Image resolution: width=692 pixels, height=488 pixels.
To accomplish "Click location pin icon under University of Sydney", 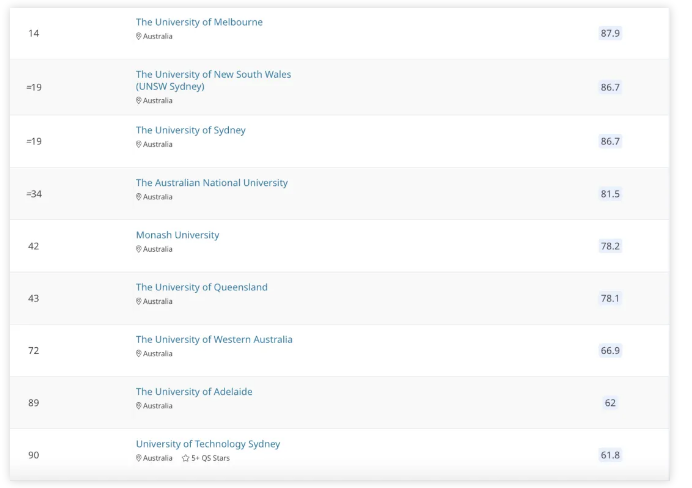I will pyautogui.click(x=139, y=144).
